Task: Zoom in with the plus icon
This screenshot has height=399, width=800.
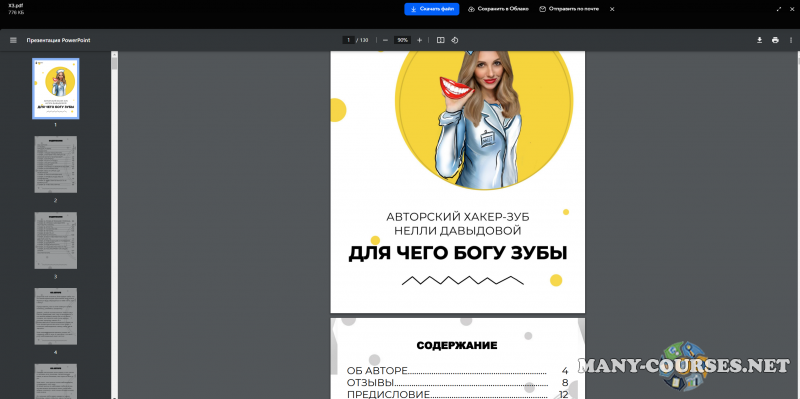Action: (x=419, y=40)
